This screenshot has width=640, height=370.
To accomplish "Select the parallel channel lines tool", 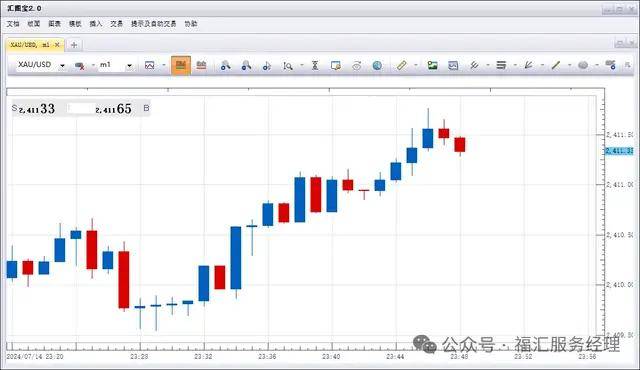I will click(x=474, y=65).
